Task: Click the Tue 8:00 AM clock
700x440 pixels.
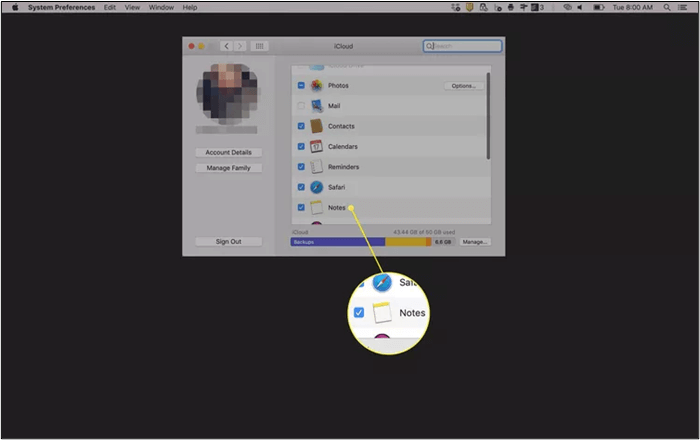Action: coord(633,7)
